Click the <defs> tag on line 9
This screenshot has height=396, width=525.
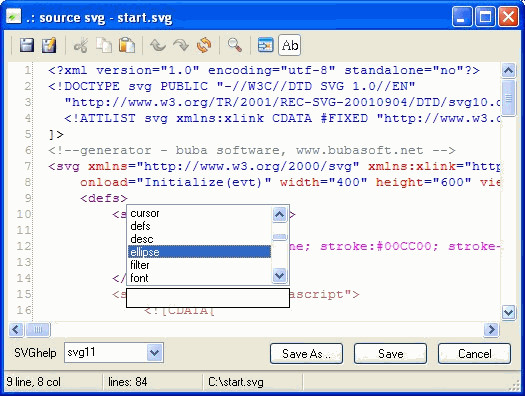coord(104,198)
